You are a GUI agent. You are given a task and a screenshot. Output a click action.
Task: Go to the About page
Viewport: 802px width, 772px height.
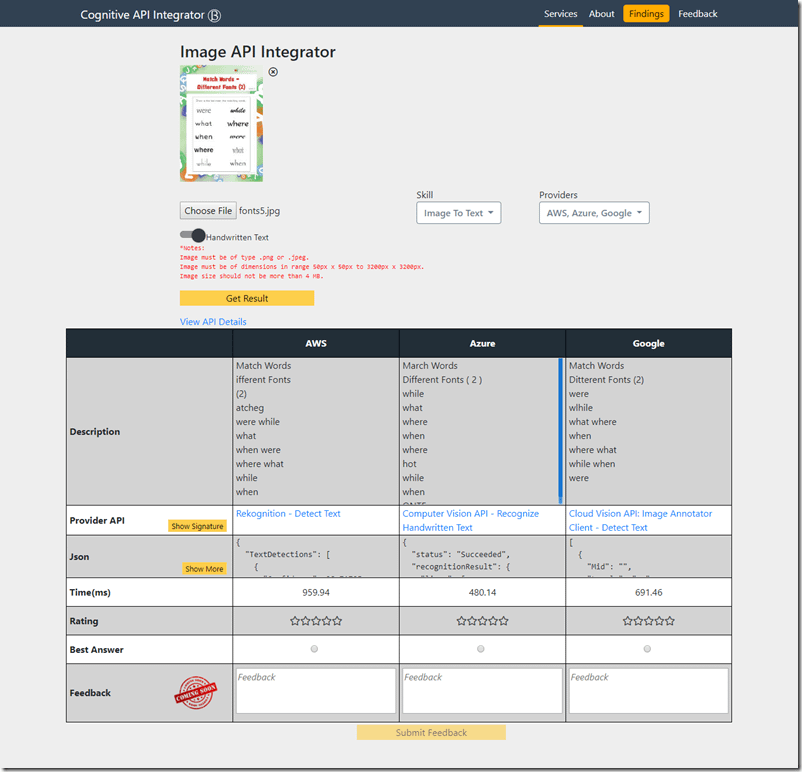(602, 14)
